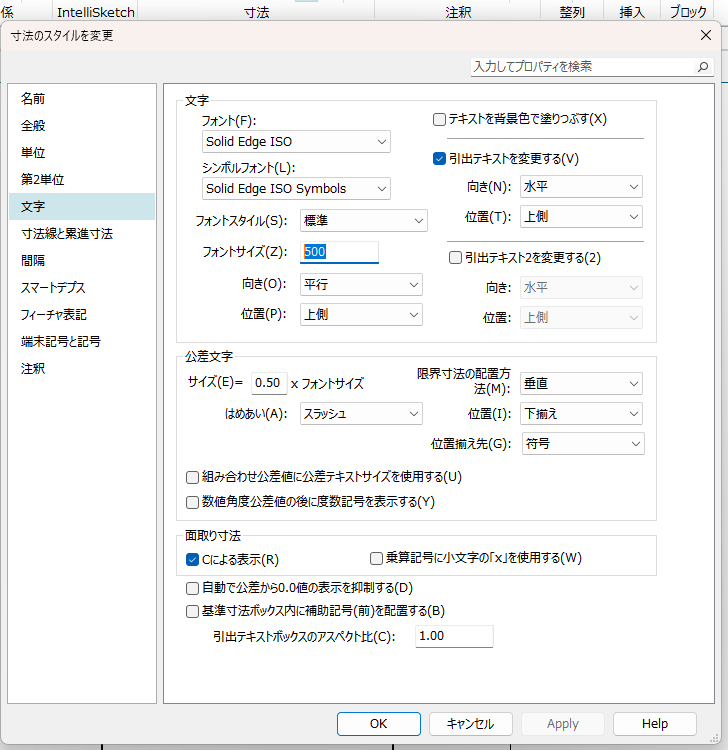
Task: Click the キャンセル button
Action: 471,724
